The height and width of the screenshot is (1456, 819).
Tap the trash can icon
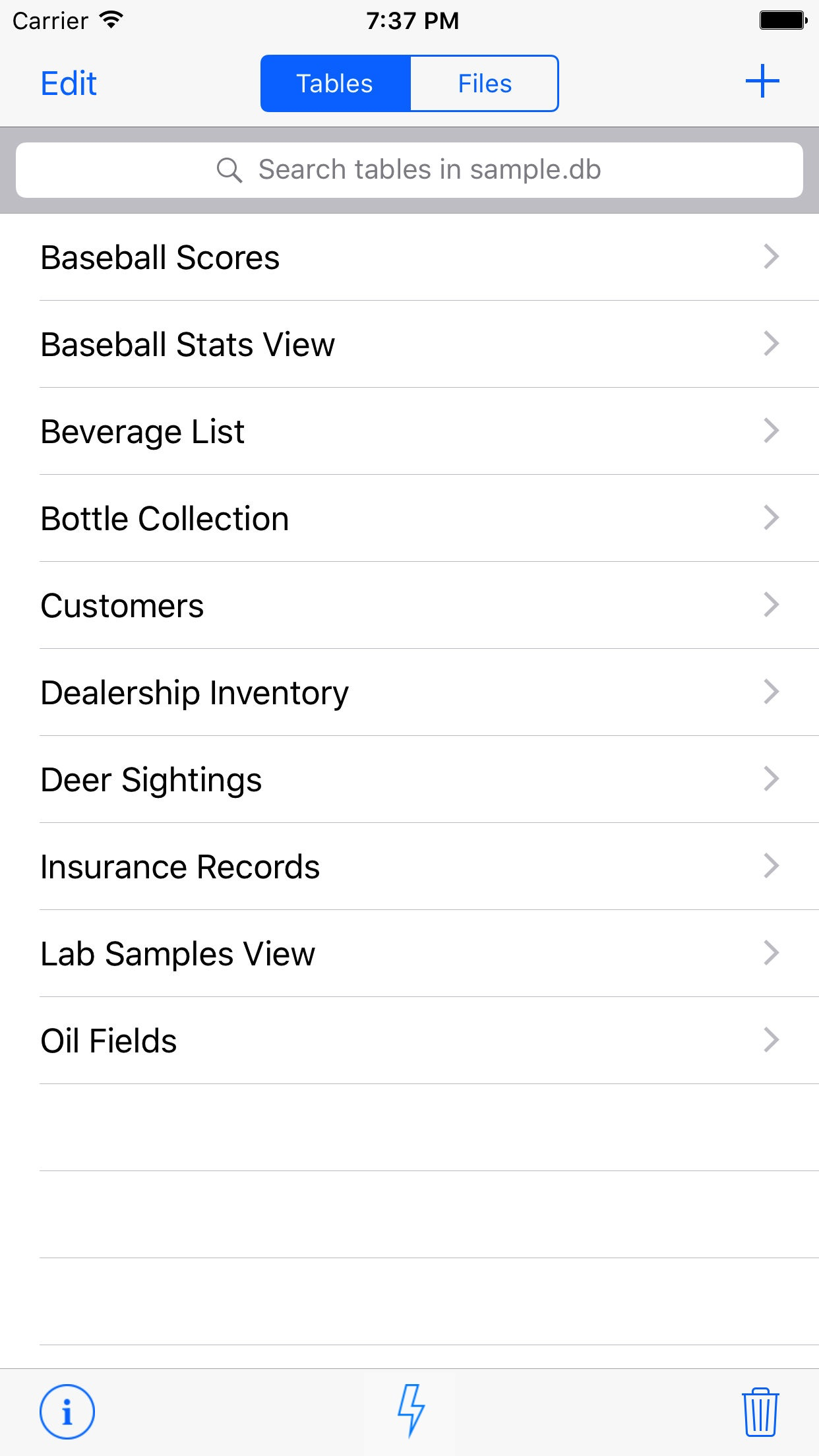tap(760, 1412)
